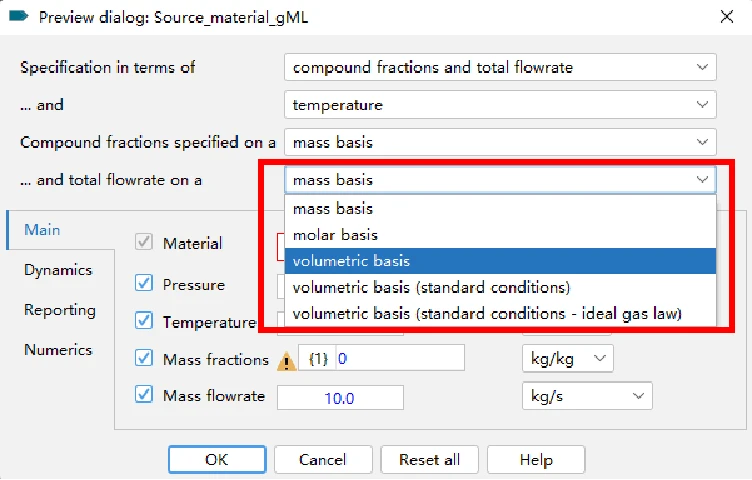Click the application icon in title bar
Image resolution: width=752 pixels, height=480 pixels.
click(19, 17)
